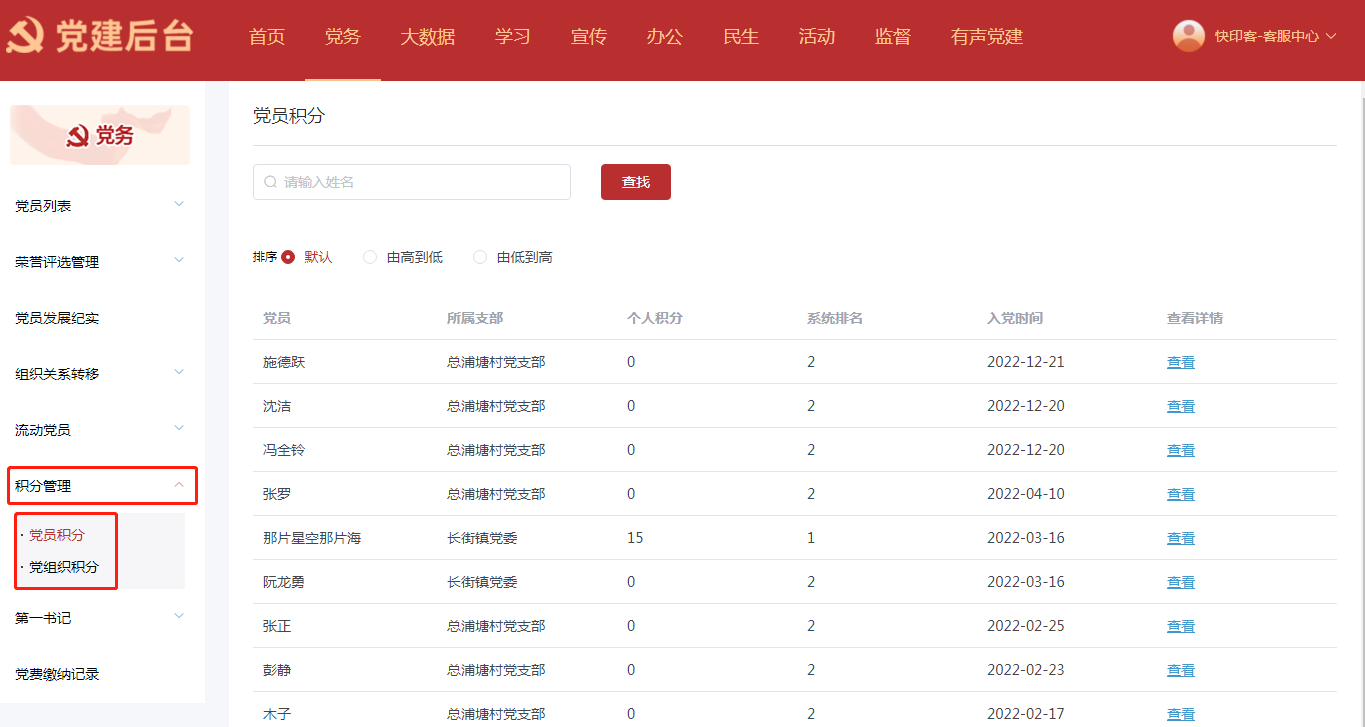The width and height of the screenshot is (1365, 727).
Task: View details link for 施德跃
Action: pyautogui.click(x=1180, y=362)
